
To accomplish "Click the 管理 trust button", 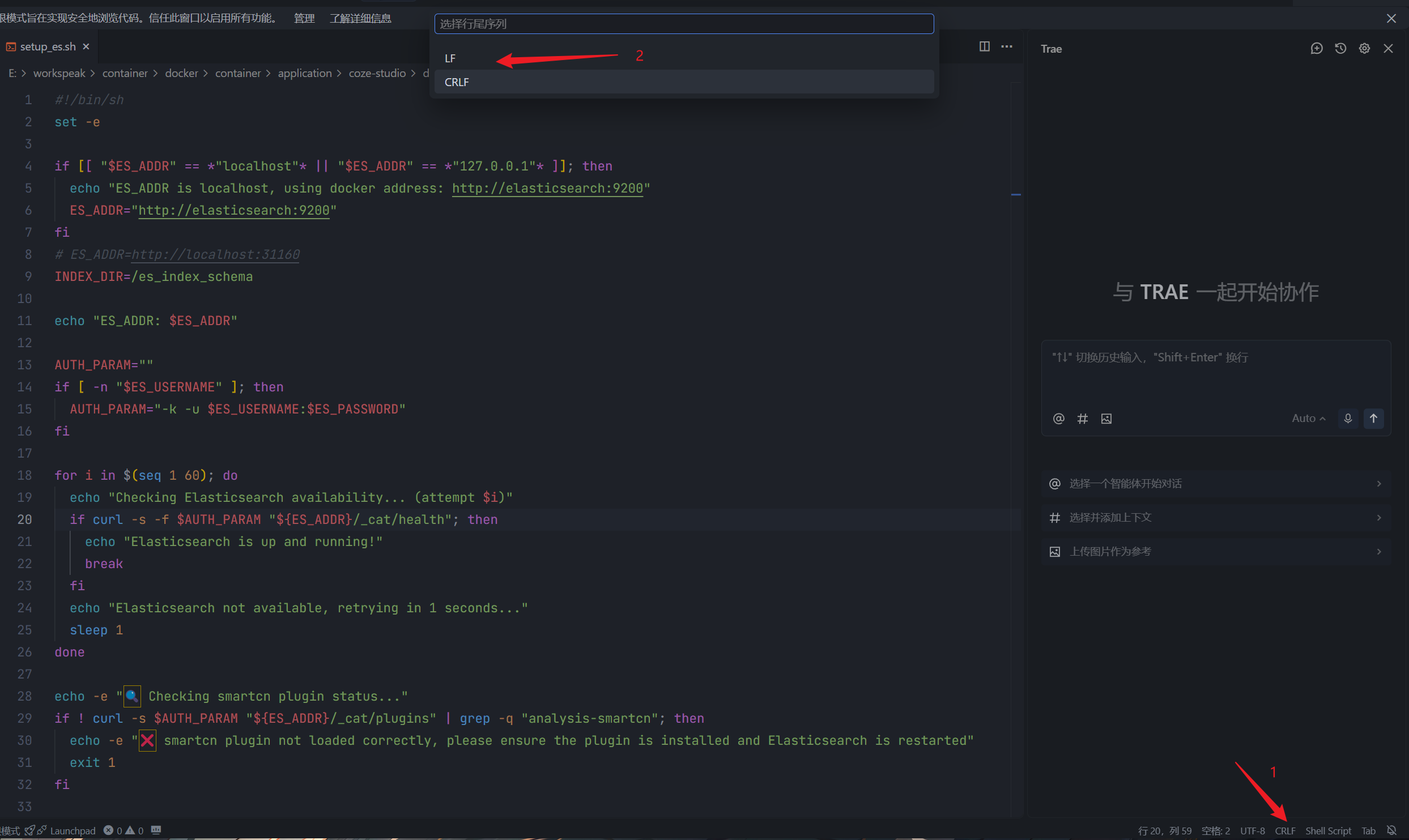I will pyautogui.click(x=304, y=18).
